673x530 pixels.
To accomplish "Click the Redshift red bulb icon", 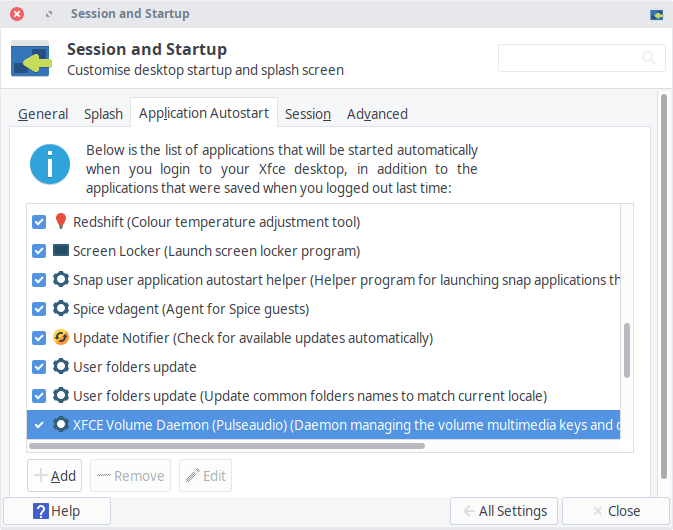I will (x=61, y=221).
